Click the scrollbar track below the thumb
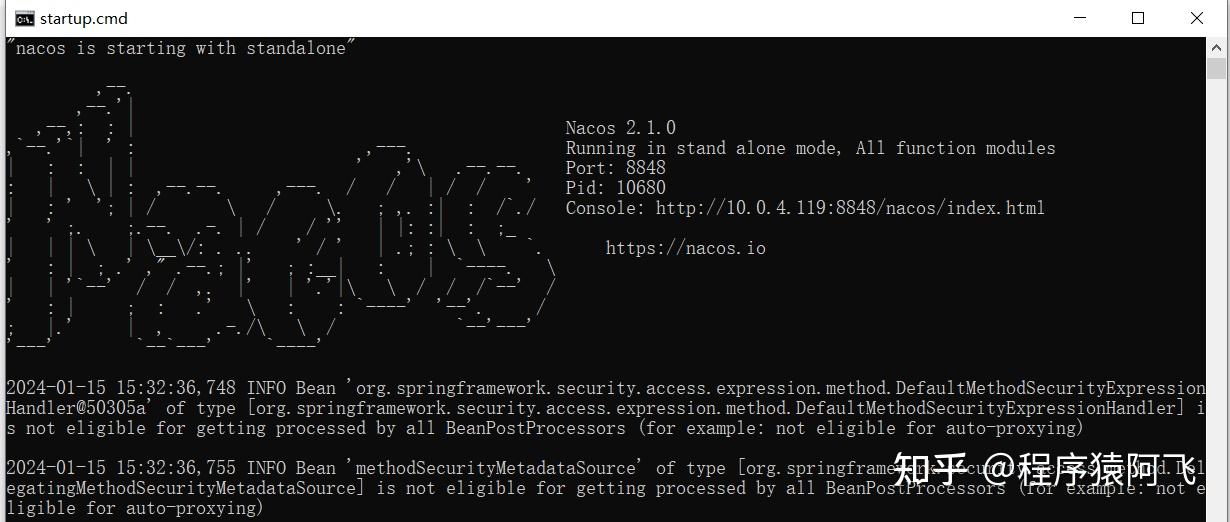Viewport: 1230px width, 522px height. pos(1216,300)
